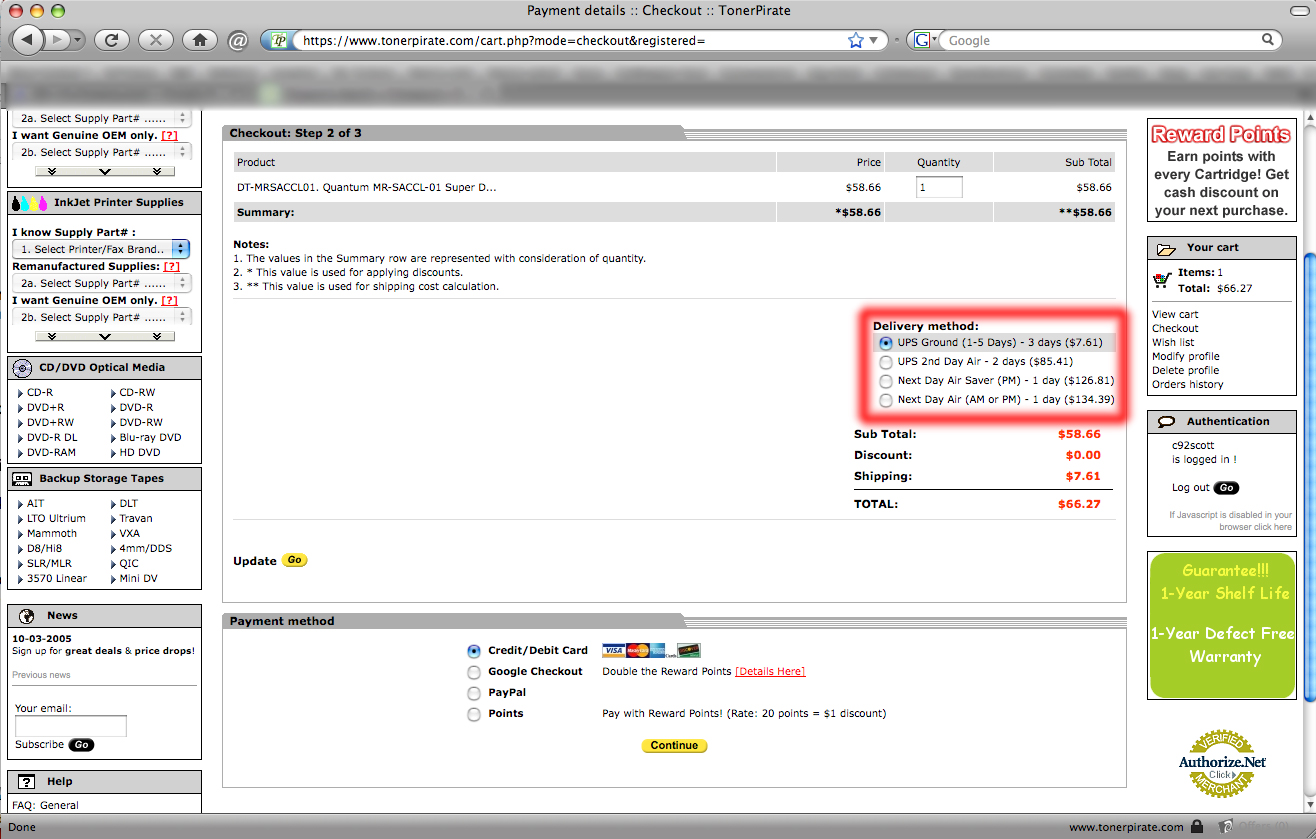Image resolution: width=1316 pixels, height=839 pixels.
Task: Select UPS 2nd Day Air delivery
Action: pyautogui.click(x=886, y=362)
